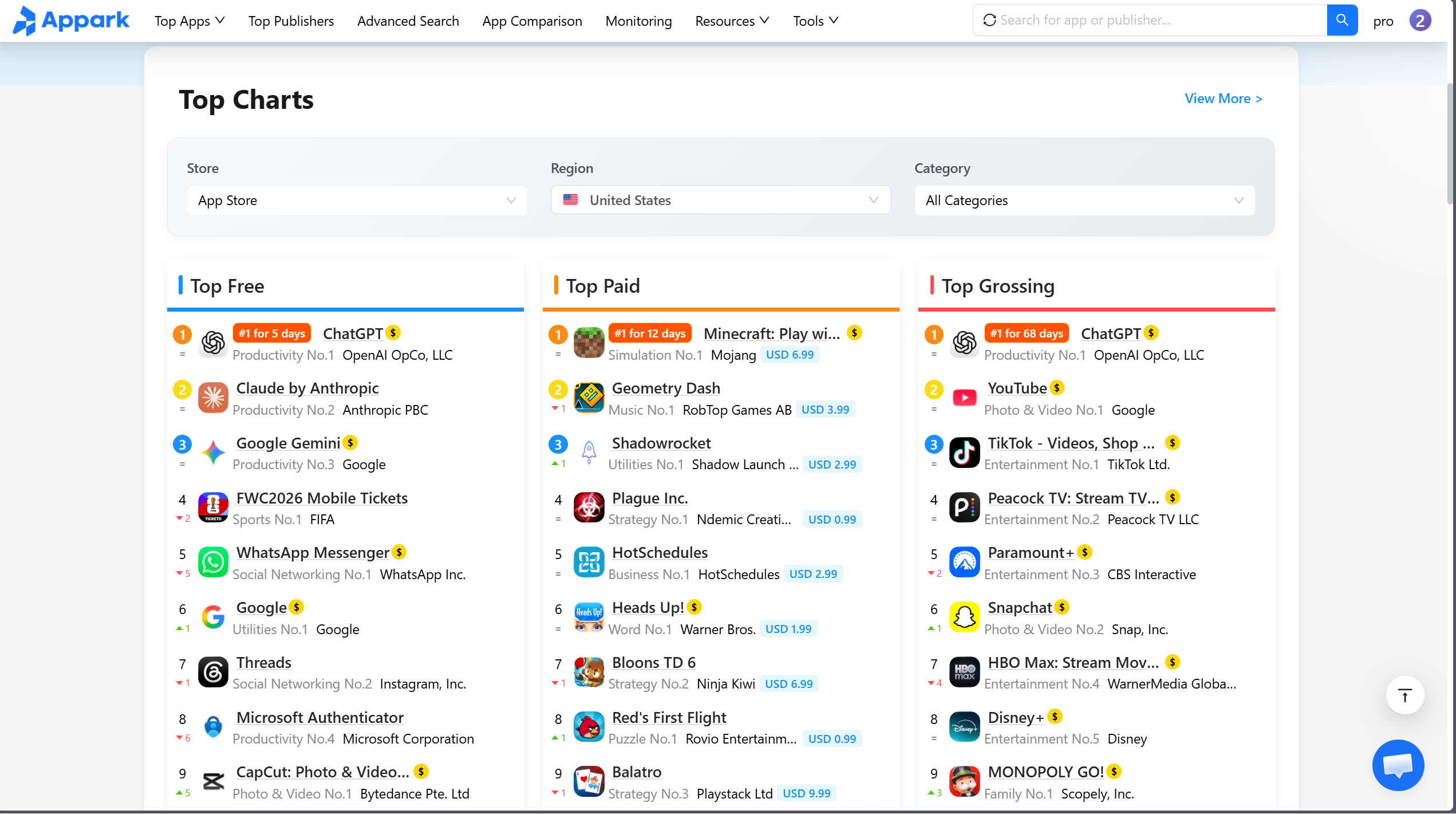Click the RobTop Games AB publisher name
This screenshot has width=1456, height=814.
(737, 410)
